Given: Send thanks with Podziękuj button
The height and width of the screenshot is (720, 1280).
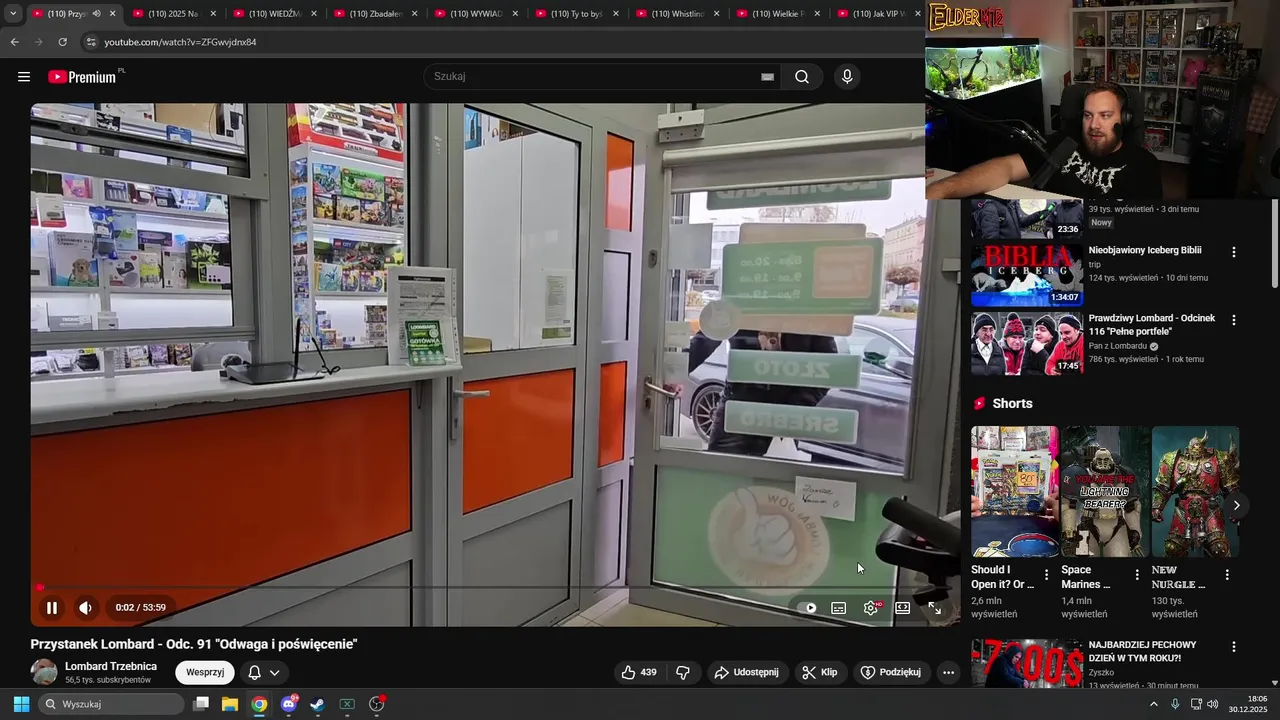Looking at the screenshot, I should (x=891, y=672).
